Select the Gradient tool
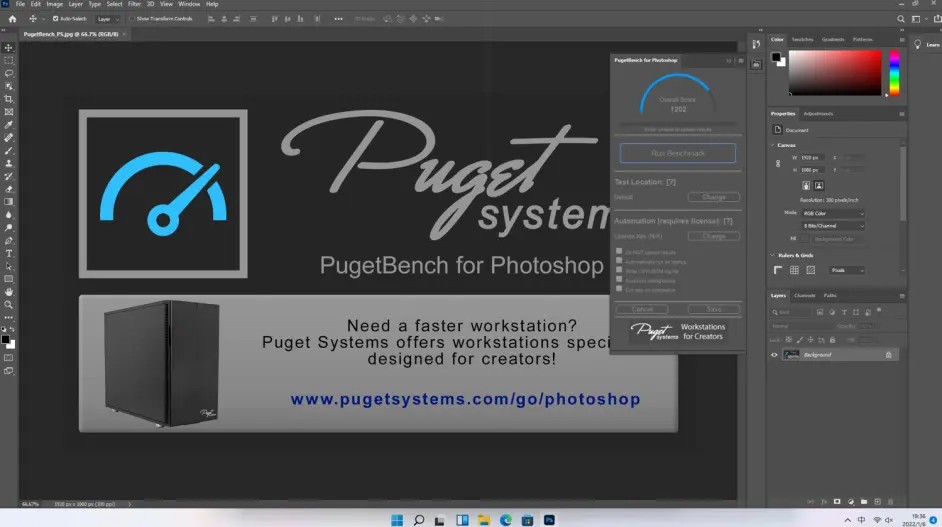 point(8,202)
